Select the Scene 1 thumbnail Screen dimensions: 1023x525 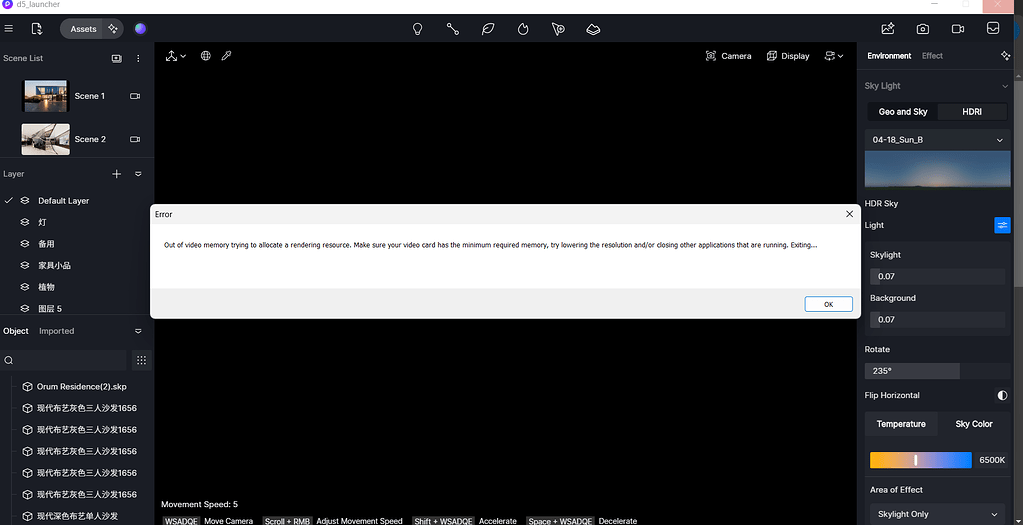pos(46,96)
